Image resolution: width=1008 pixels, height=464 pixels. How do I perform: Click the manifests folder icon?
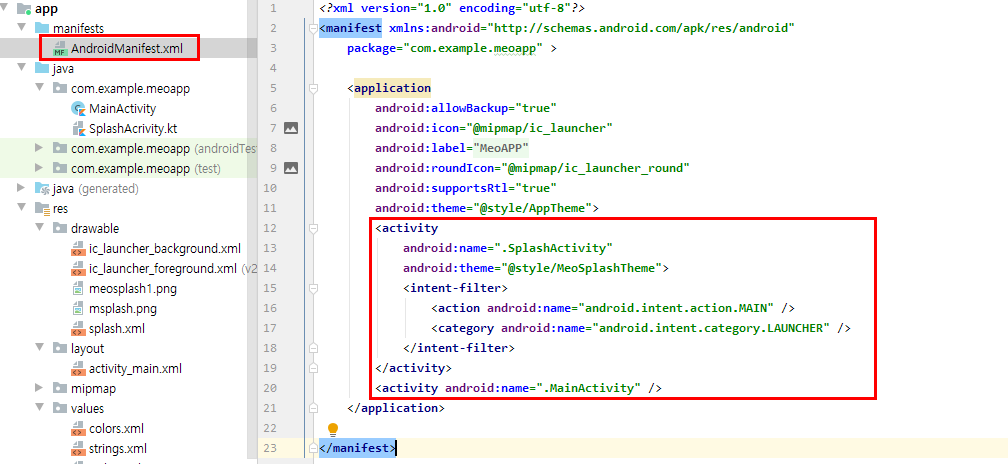click(x=42, y=28)
